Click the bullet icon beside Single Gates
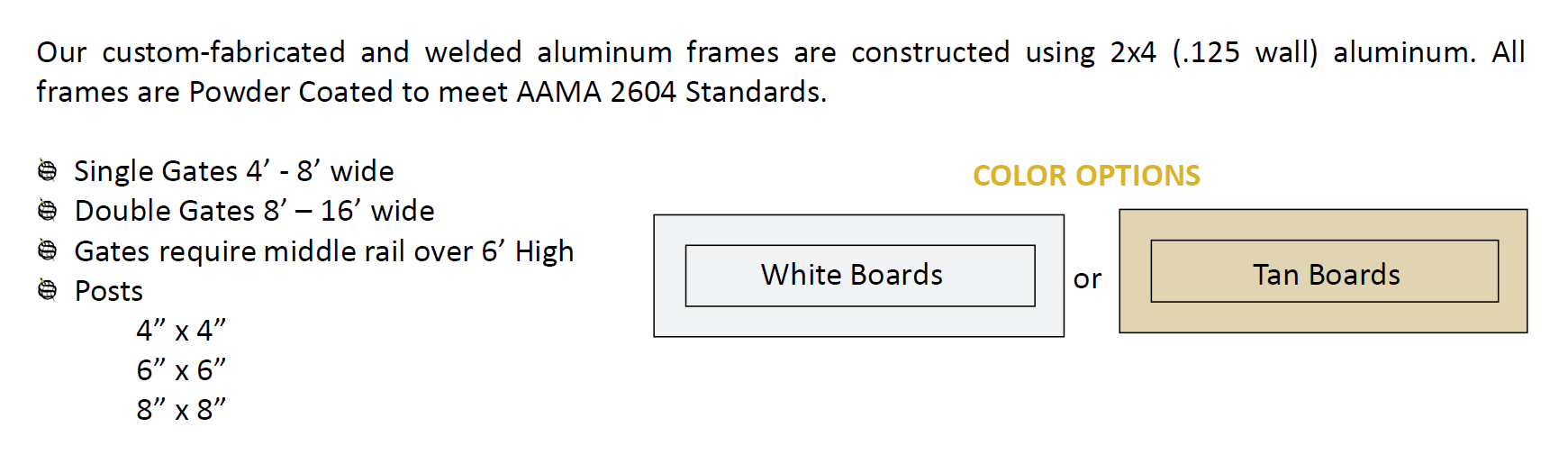This screenshot has width=1568, height=464. [x=48, y=170]
